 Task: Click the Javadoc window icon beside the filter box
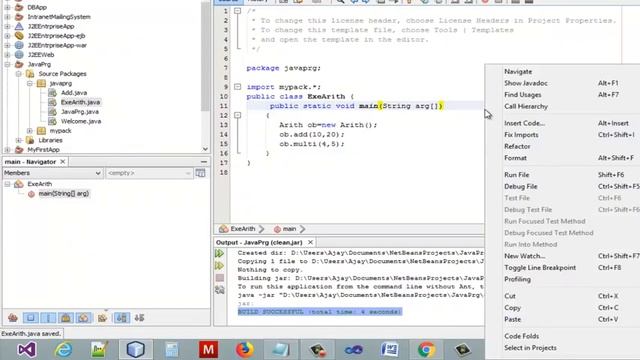click(x=200, y=173)
